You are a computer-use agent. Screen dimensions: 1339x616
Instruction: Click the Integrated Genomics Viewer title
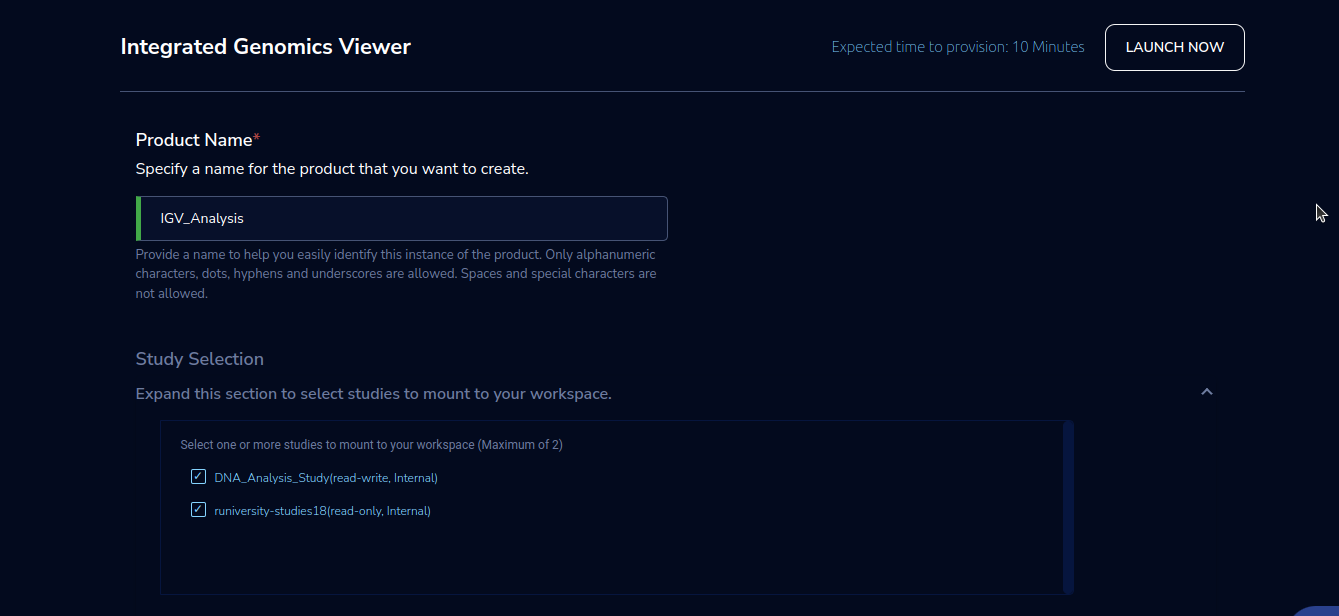pyautogui.click(x=265, y=46)
